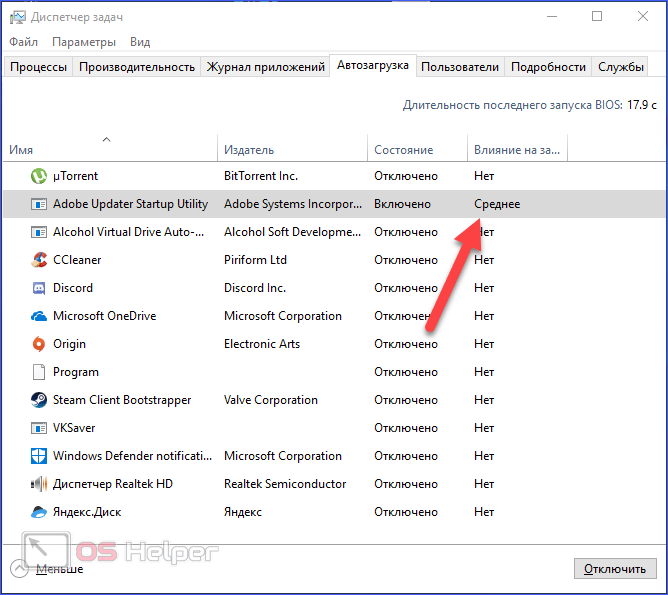668x595 pixels.
Task: Switch to the Службы tab
Action: (620, 67)
